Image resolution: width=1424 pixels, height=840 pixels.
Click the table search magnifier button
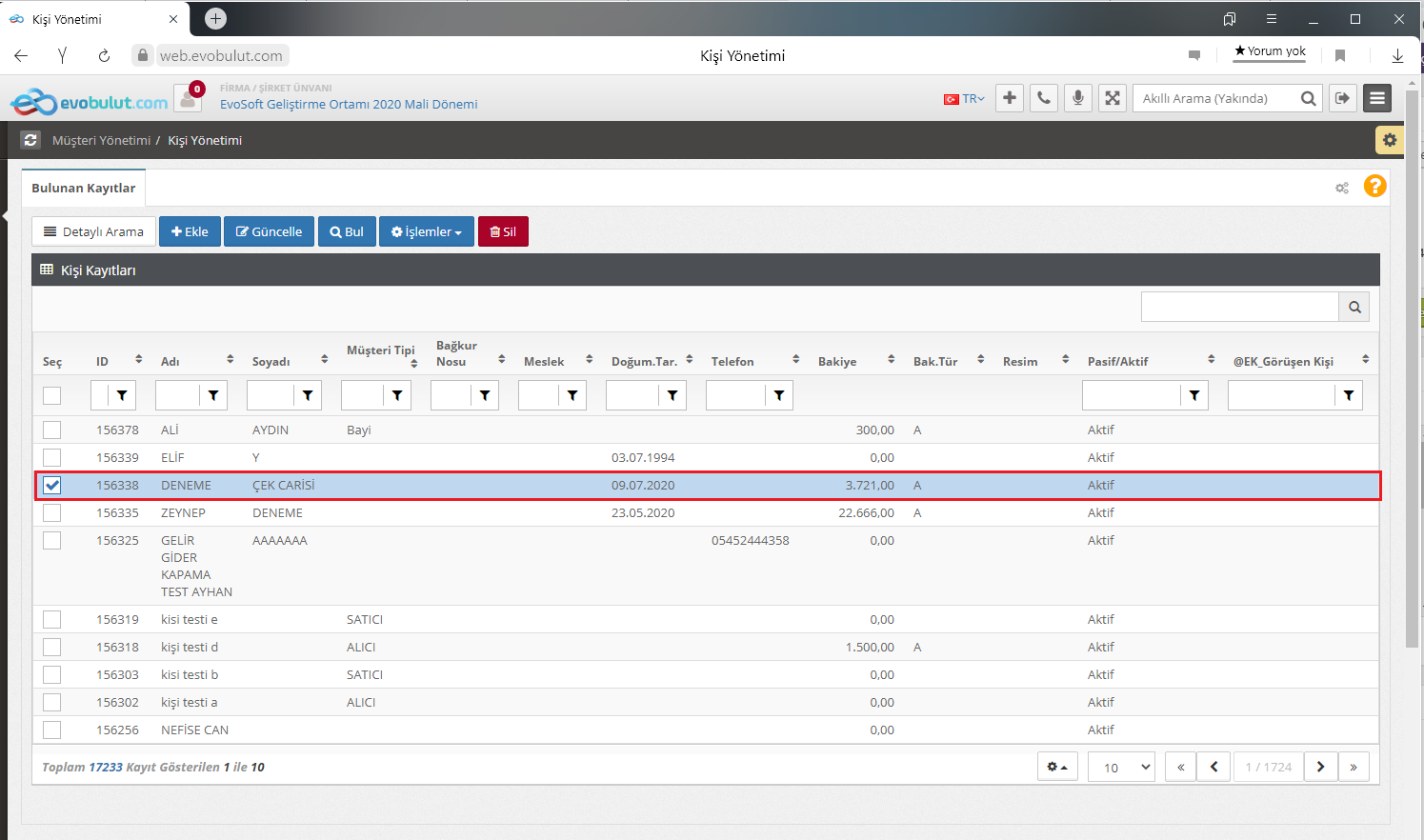(1354, 307)
